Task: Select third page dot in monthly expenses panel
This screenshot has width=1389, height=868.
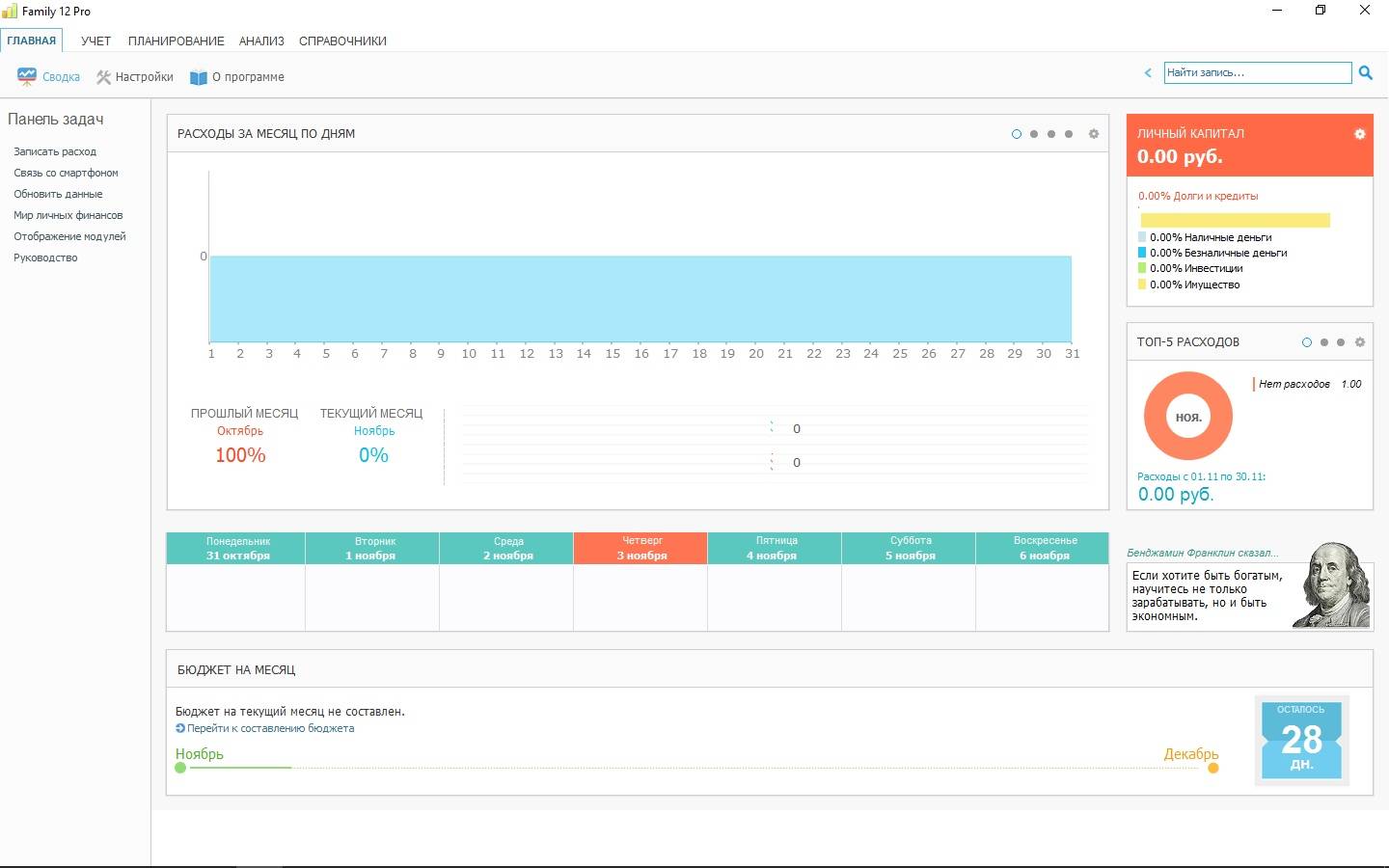Action: [1051, 134]
